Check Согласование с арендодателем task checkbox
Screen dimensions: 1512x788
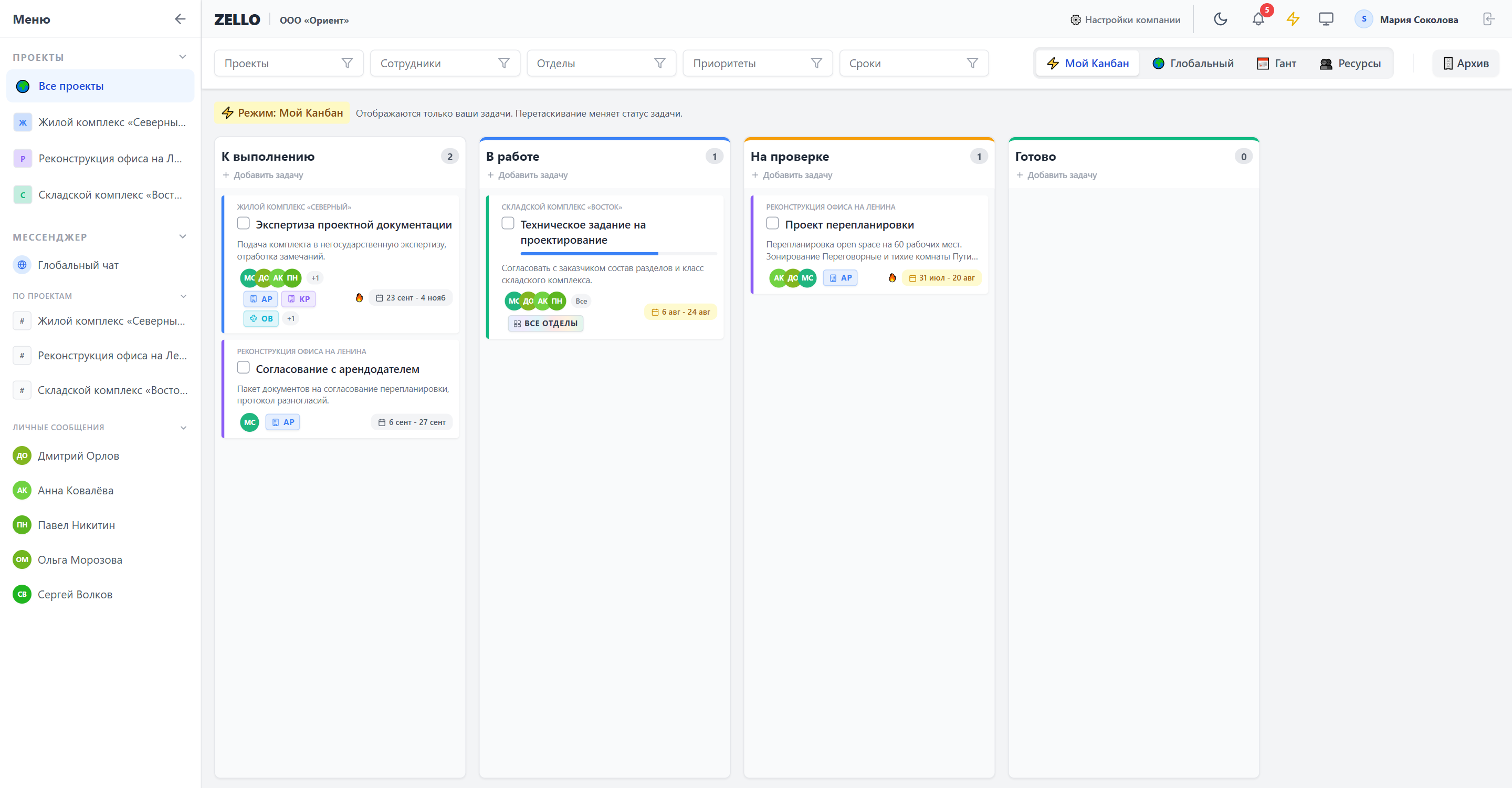coord(243,368)
